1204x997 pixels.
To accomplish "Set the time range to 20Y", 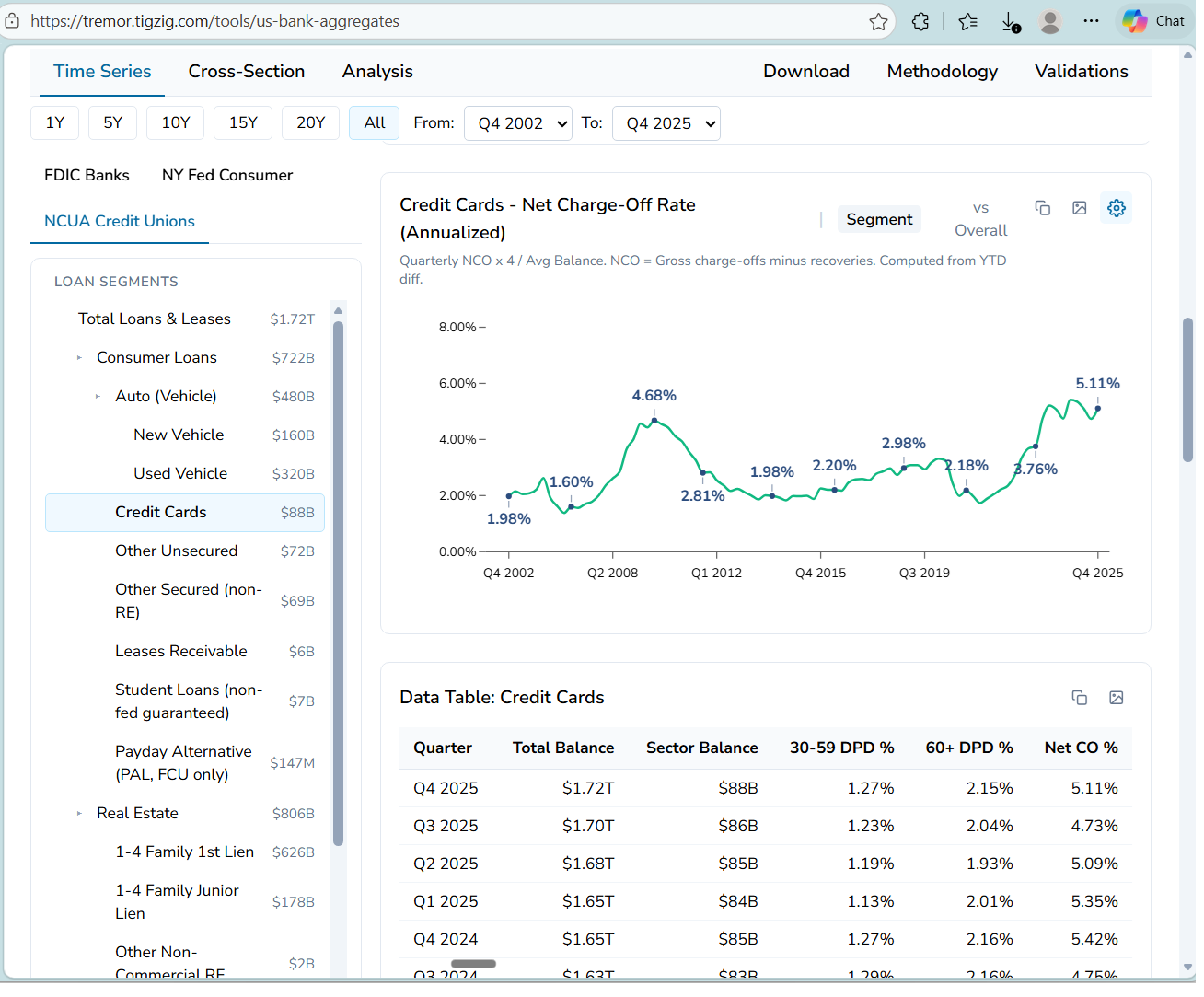I will (310, 122).
